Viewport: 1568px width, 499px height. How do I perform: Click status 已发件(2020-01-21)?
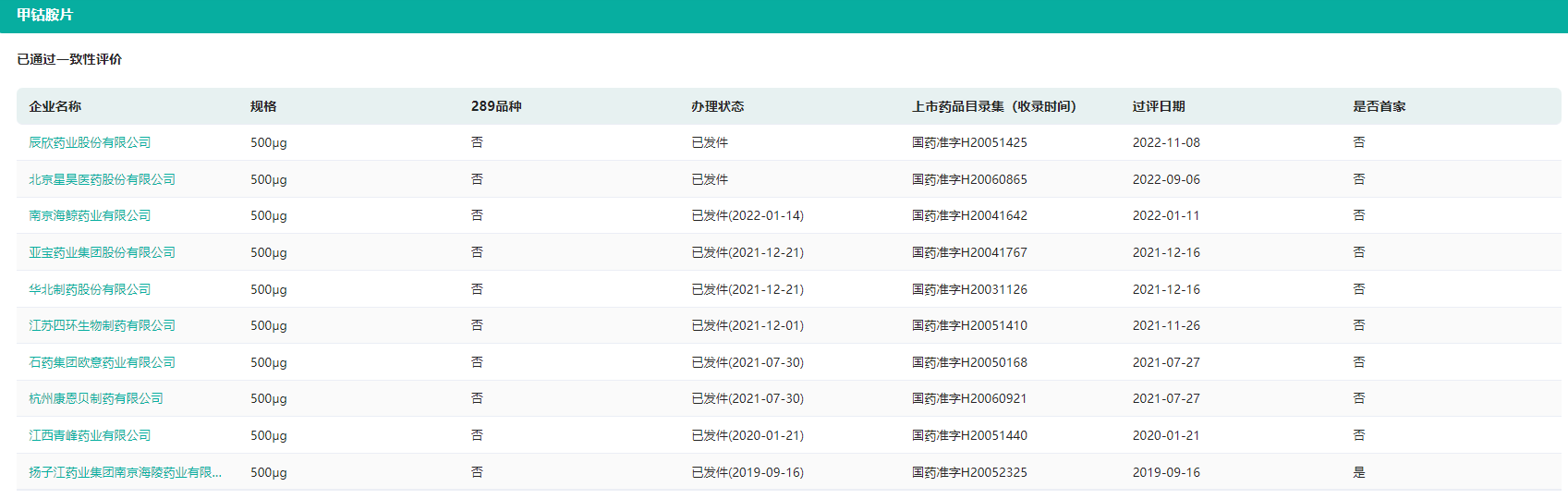point(748,435)
